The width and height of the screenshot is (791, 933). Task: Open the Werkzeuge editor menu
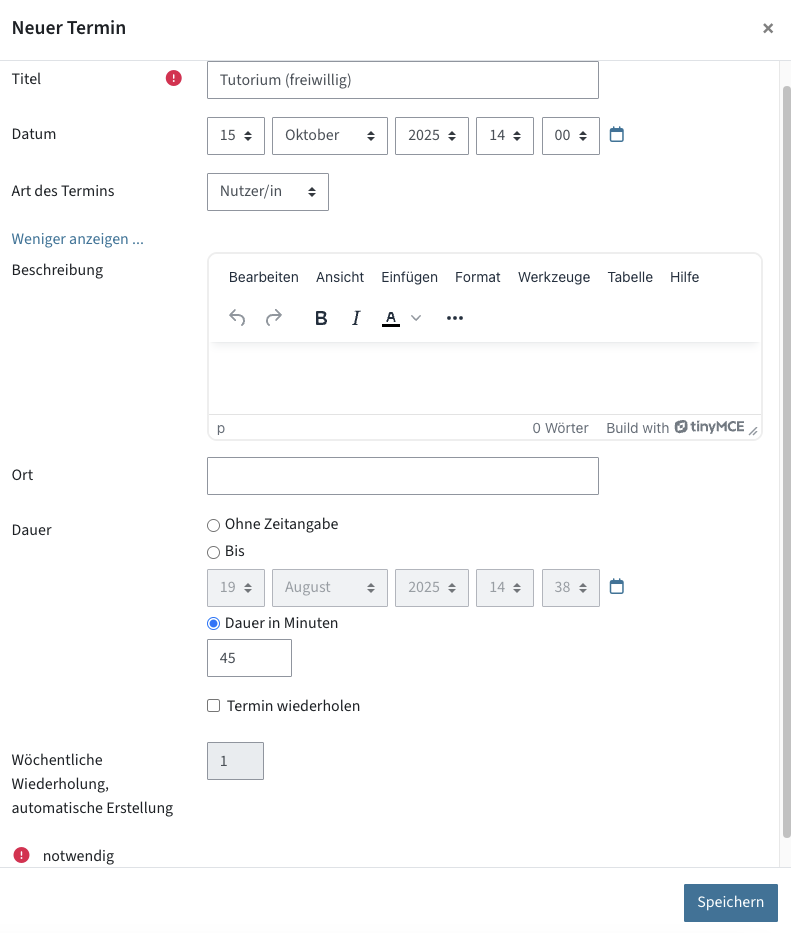554,277
